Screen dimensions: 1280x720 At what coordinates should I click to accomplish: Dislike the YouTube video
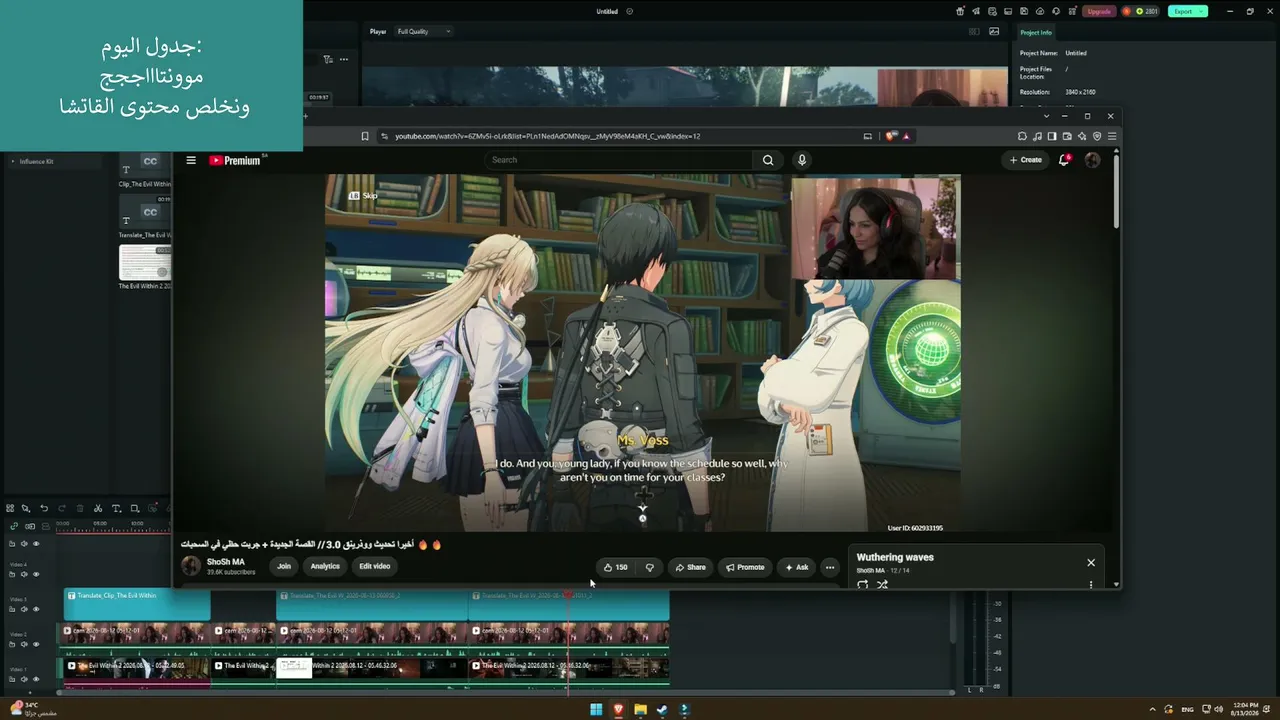[x=649, y=567]
